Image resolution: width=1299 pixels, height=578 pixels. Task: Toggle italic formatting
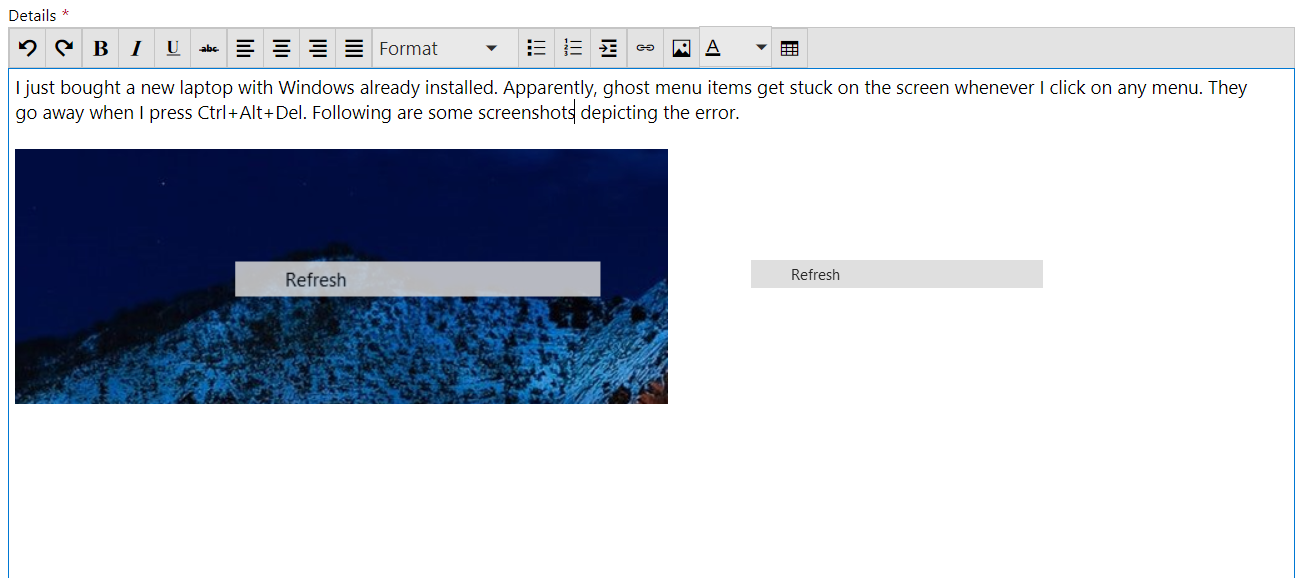coord(137,48)
